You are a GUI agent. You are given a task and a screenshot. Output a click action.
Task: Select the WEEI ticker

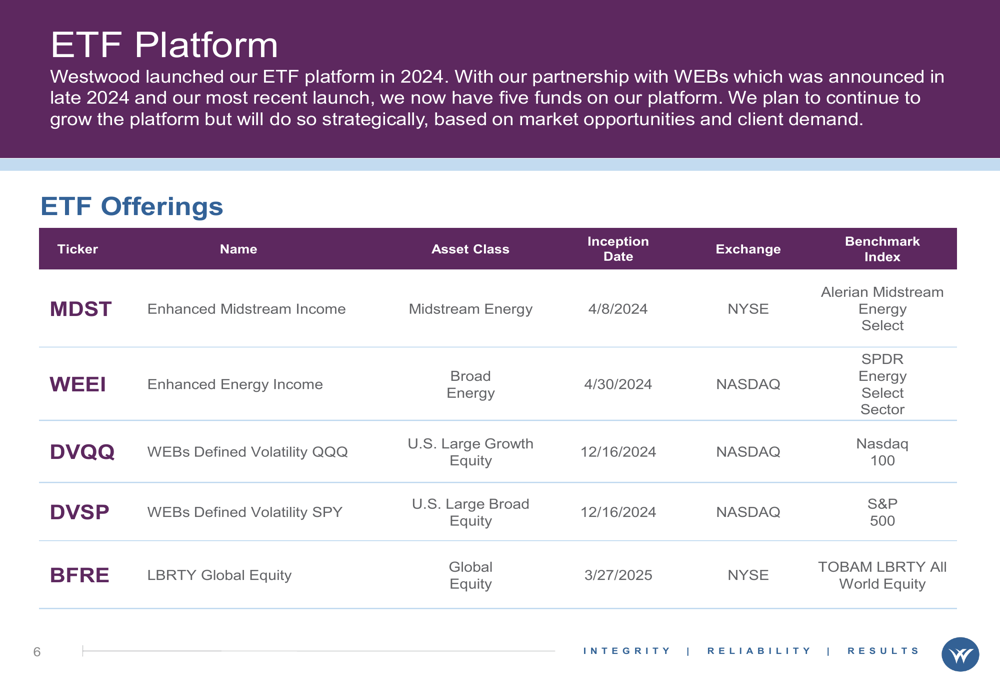pos(78,385)
